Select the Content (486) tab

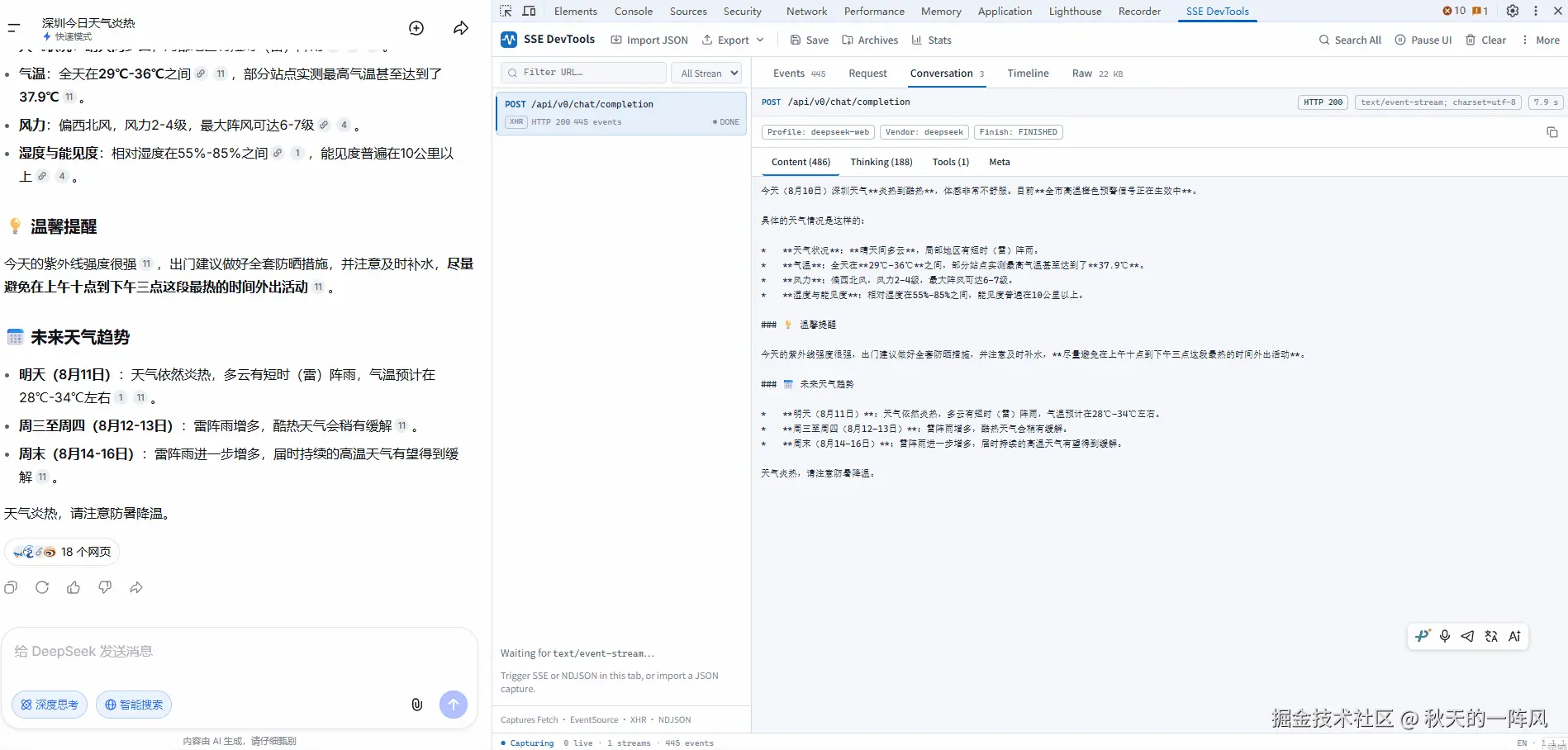click(801, 162)
